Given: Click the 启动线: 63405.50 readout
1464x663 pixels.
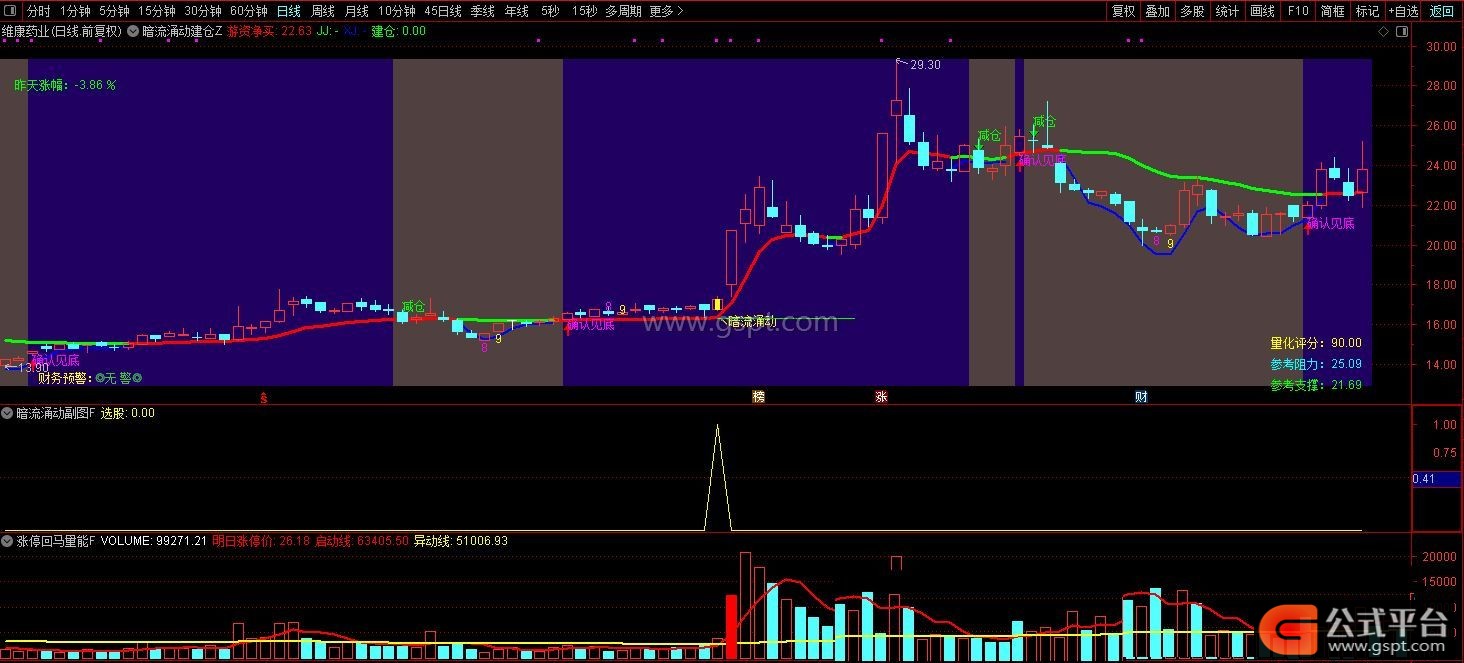Looking at the screenshot, I should click(x=361, y=541).
